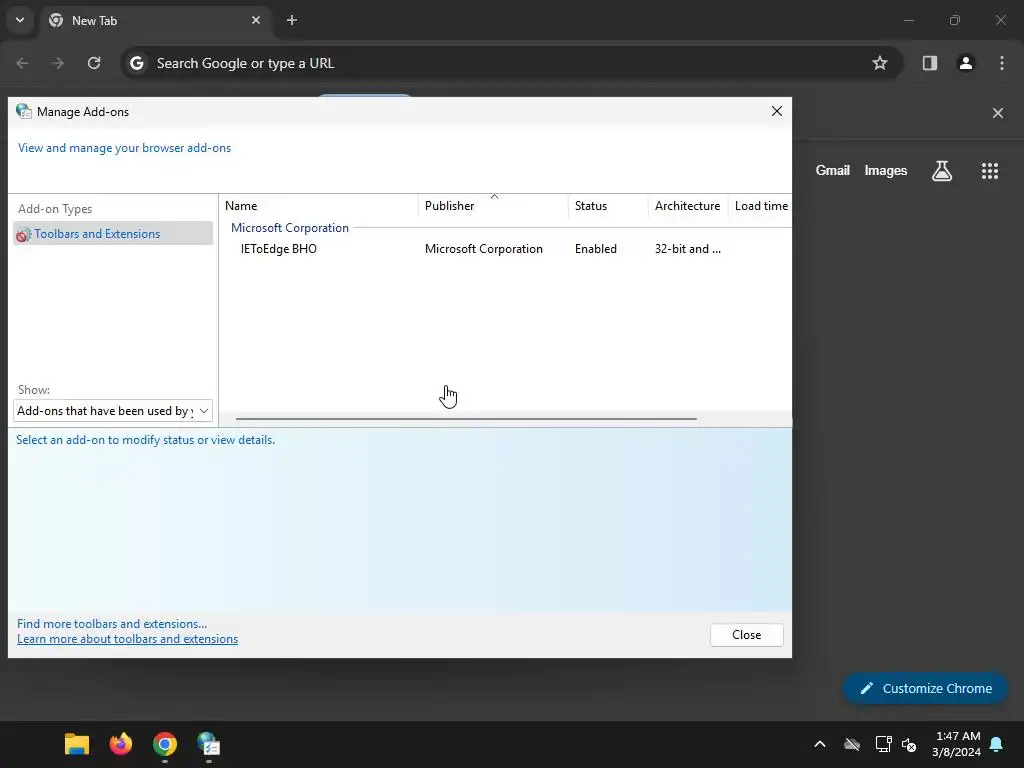The height and width of the screenshot is (768, 1024).
Task: Open Chrome three-dot menu
Action: click(x=1002, y=63)
